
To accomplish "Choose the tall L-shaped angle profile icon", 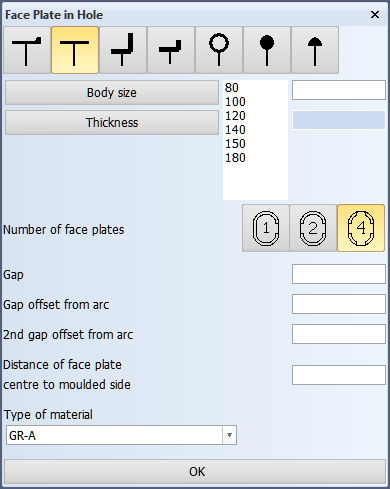I will (123, 50).
